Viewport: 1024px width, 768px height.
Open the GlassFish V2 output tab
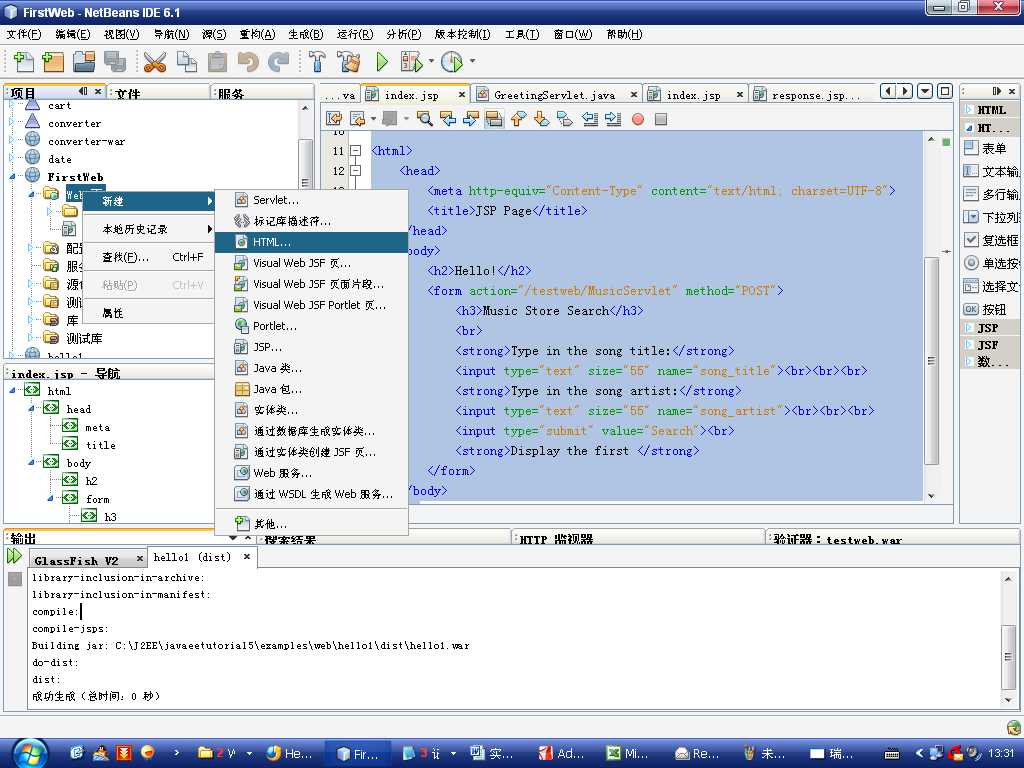[x=76, y=560]
